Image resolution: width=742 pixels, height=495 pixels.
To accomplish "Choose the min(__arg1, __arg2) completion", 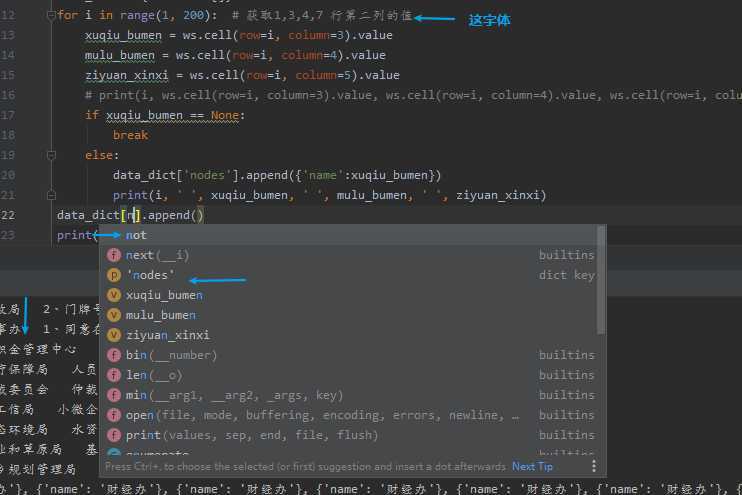I will point(350,395).
